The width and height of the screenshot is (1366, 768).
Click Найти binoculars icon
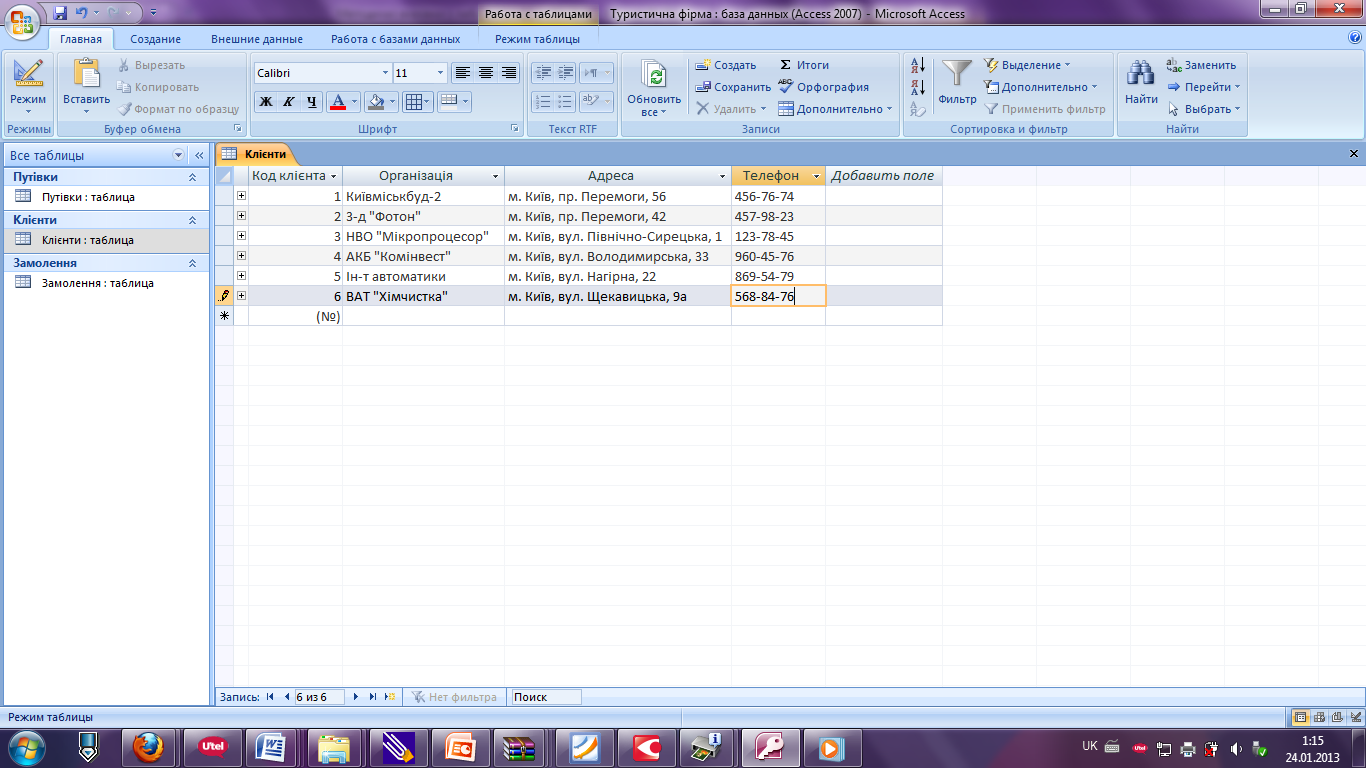[1141, 74]
